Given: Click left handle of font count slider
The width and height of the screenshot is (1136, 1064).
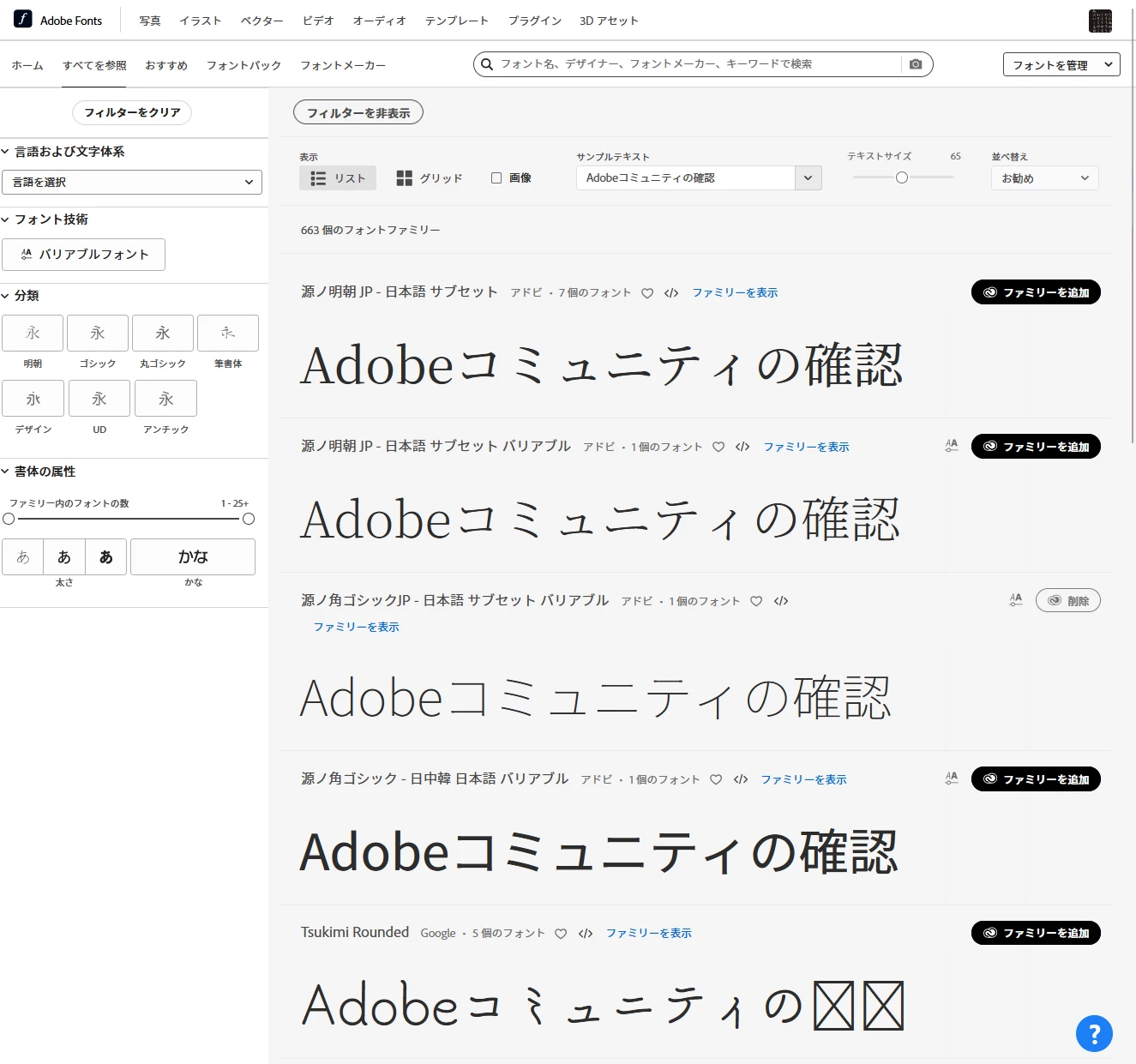Looking at the screenshot, I should coord(9,519).
